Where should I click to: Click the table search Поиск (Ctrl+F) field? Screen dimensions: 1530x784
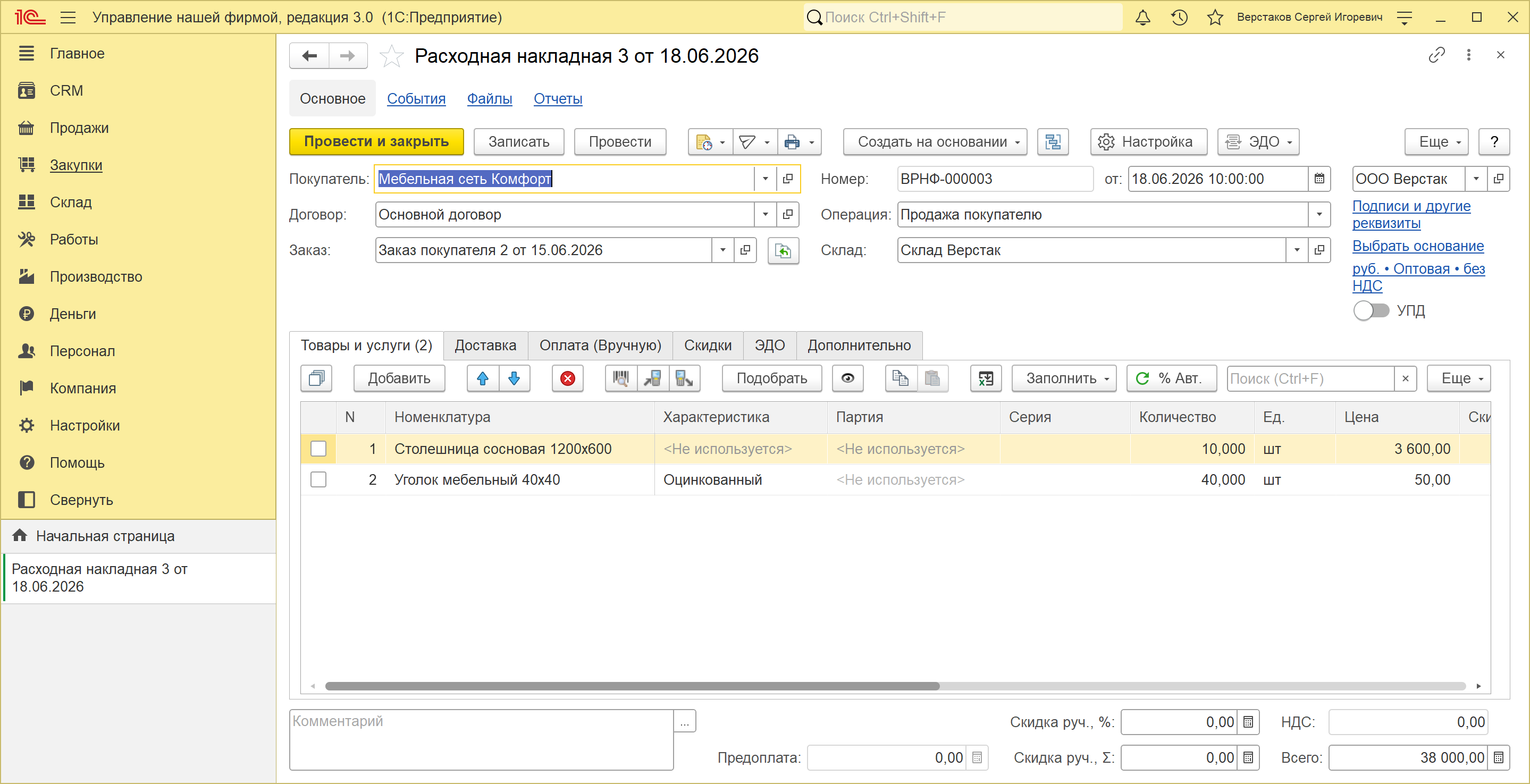click(x=1310, y=378)
